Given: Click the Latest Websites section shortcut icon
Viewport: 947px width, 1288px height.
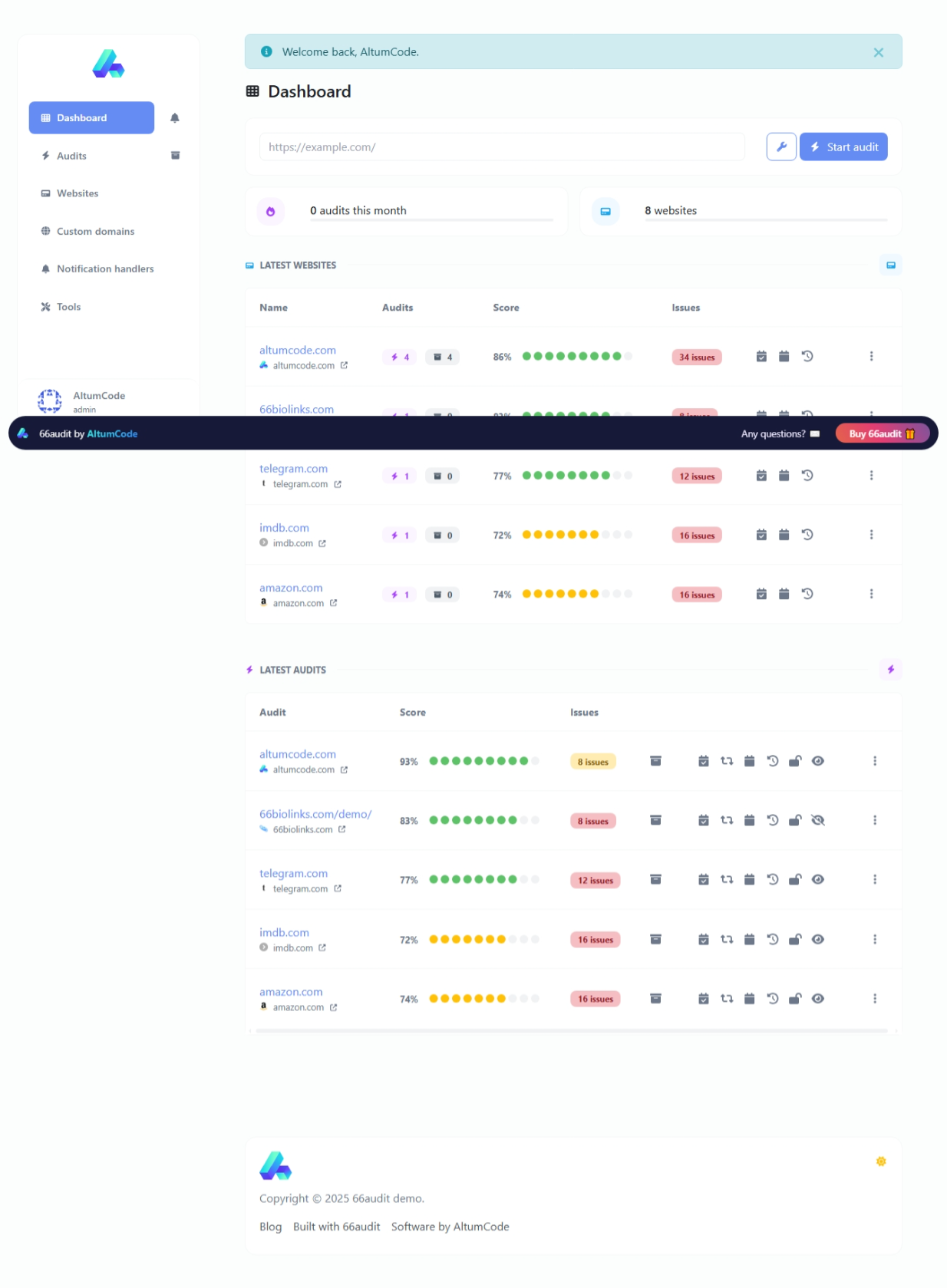Looking at the screenshot, I should [x=890, y=265].
